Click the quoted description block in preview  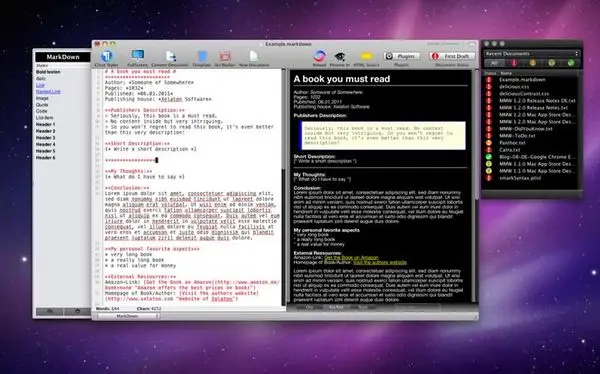pos(382,136)
